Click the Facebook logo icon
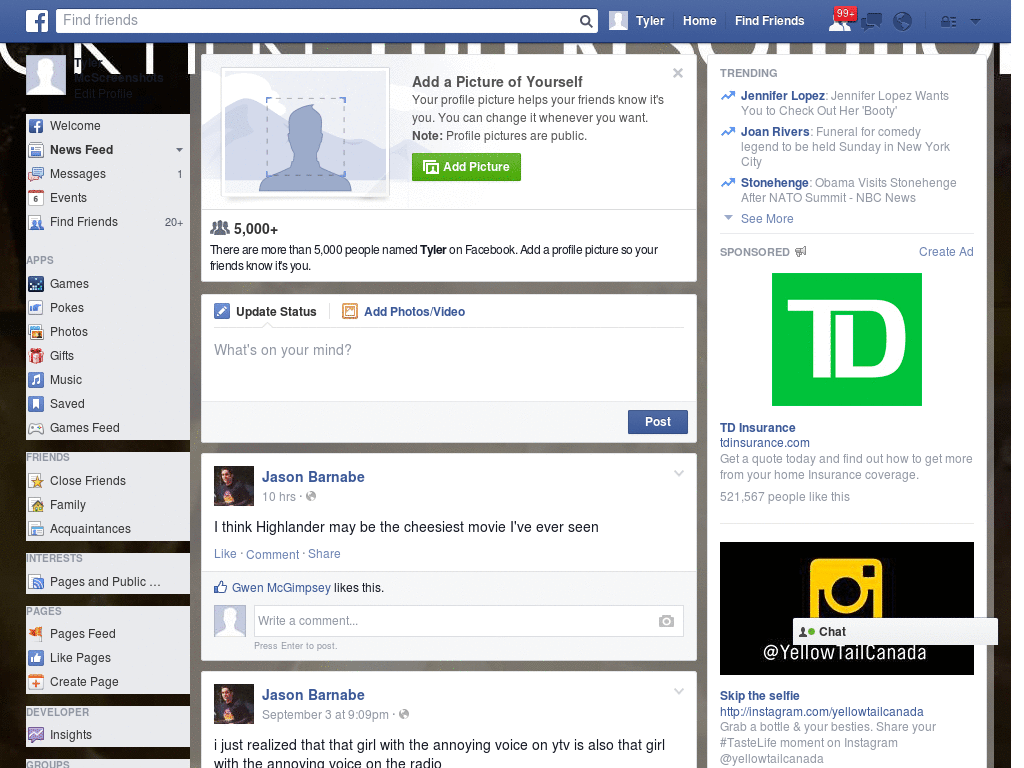The width and height of the screenshot is (1024, 768). point(37,21)
